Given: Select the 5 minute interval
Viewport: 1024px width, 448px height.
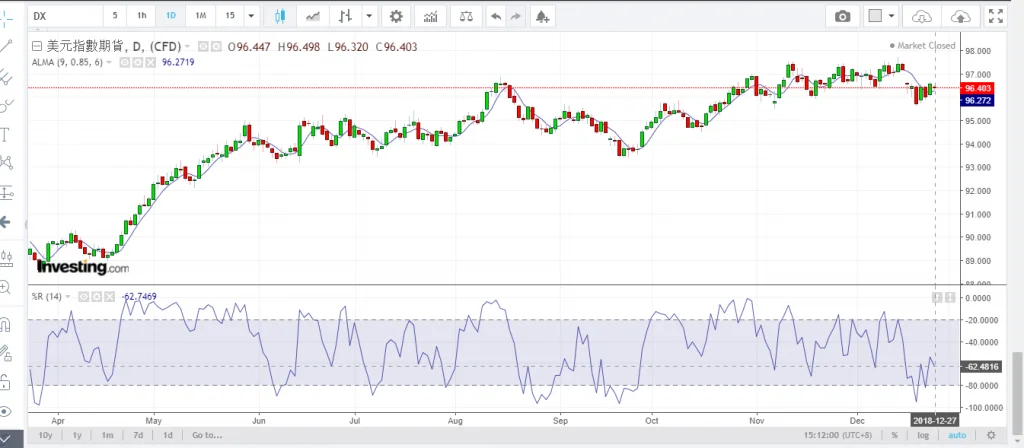Looking at the screenshot, I should tap(115, 16).
